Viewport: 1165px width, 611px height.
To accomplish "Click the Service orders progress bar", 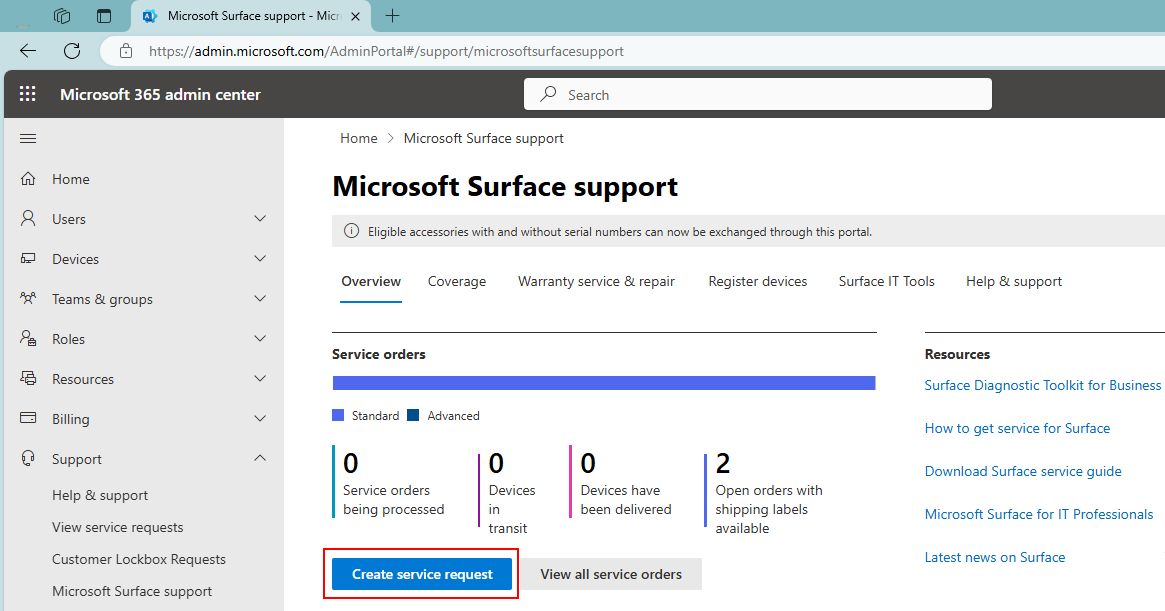I will (604, 382).
